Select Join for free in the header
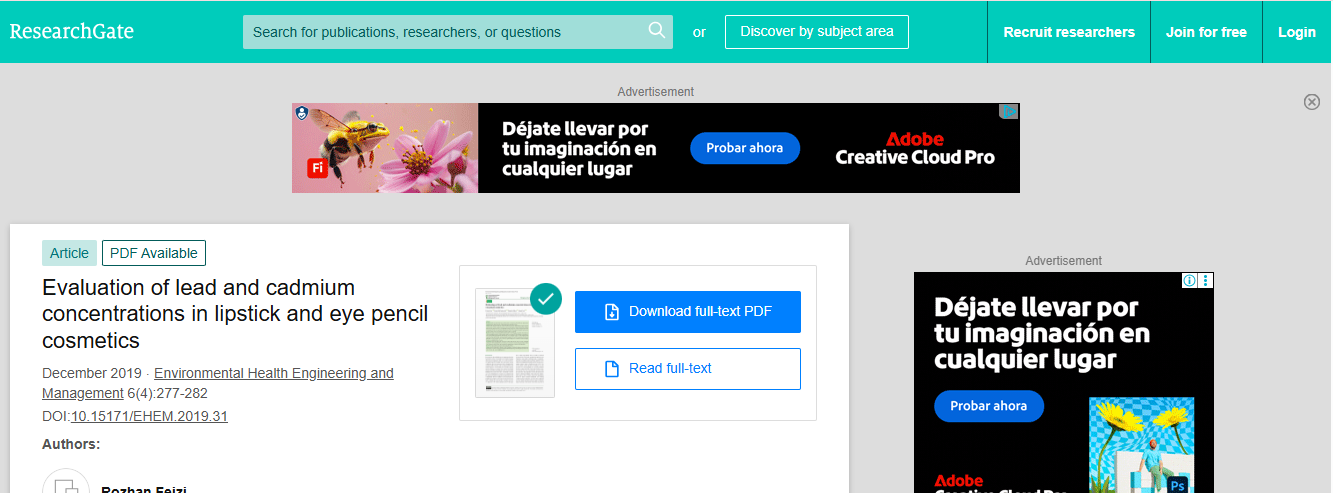This screenshot has height=493, width=1333. click(x=1205, y=32)
